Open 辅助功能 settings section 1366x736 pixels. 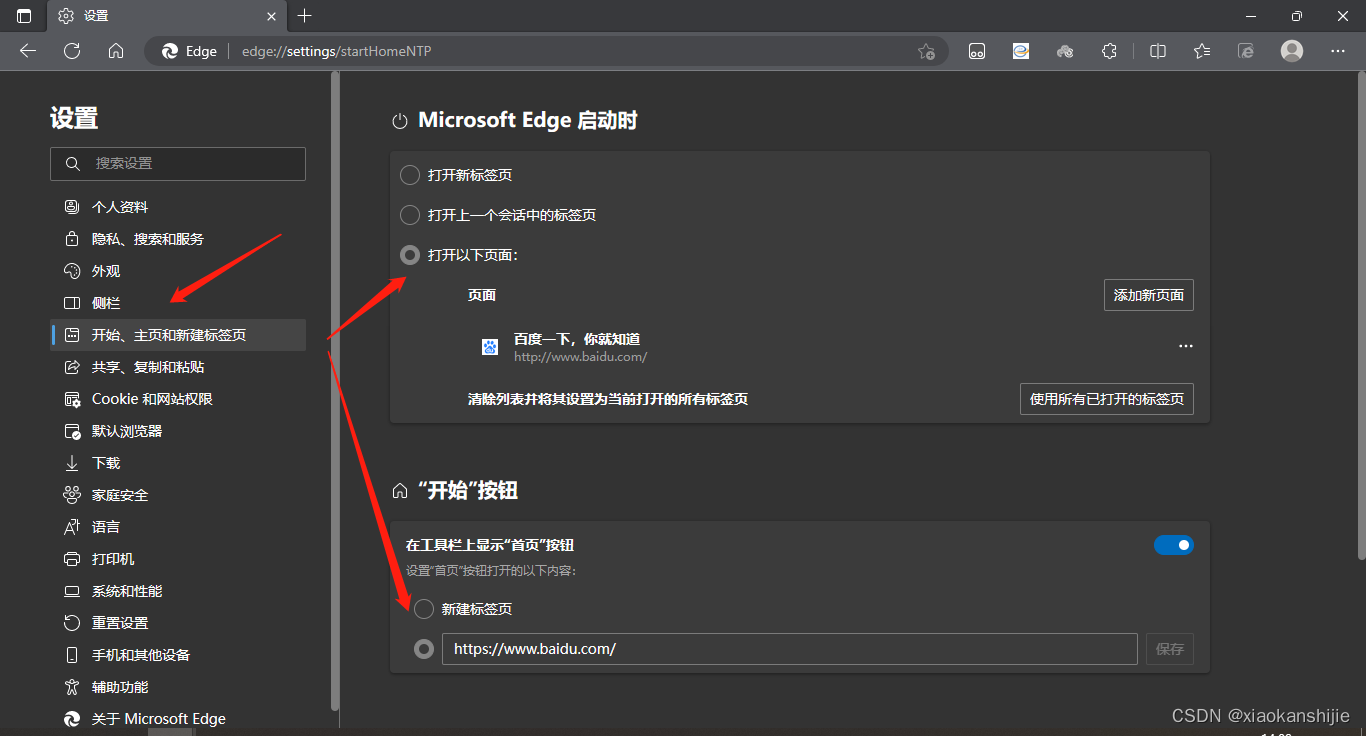point(178,687)
